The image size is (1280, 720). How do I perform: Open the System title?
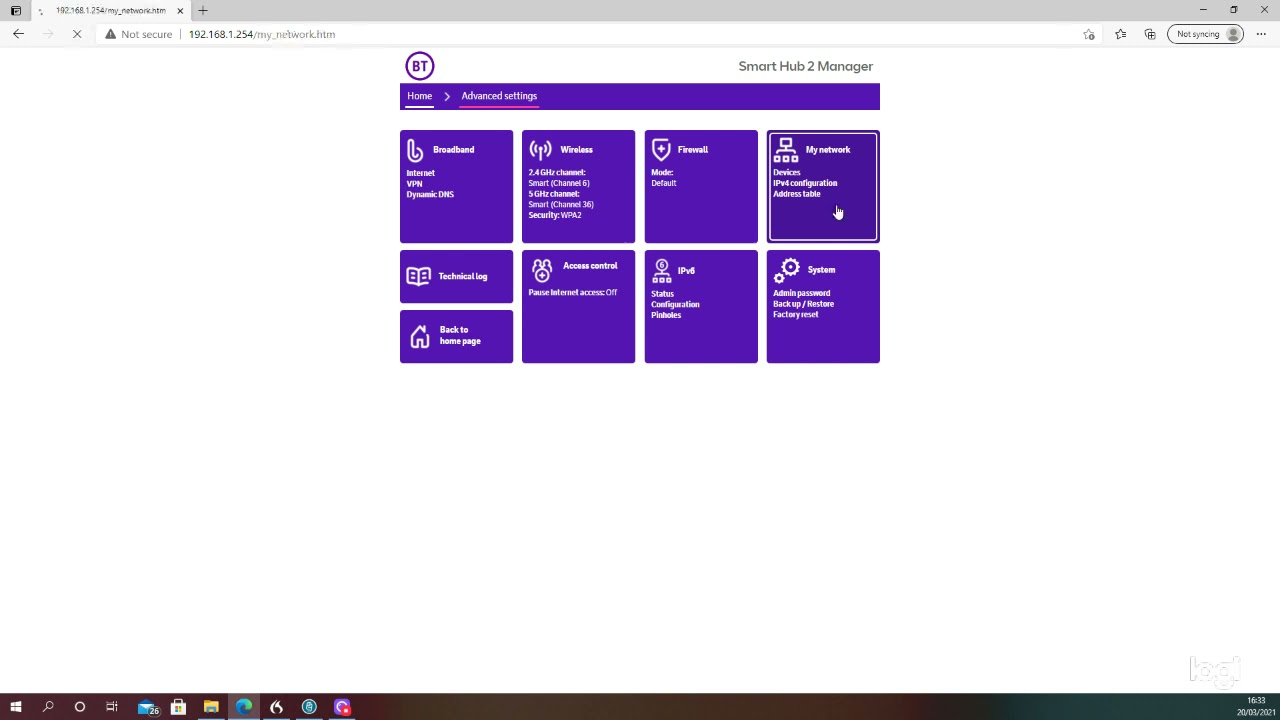(821, 270)
